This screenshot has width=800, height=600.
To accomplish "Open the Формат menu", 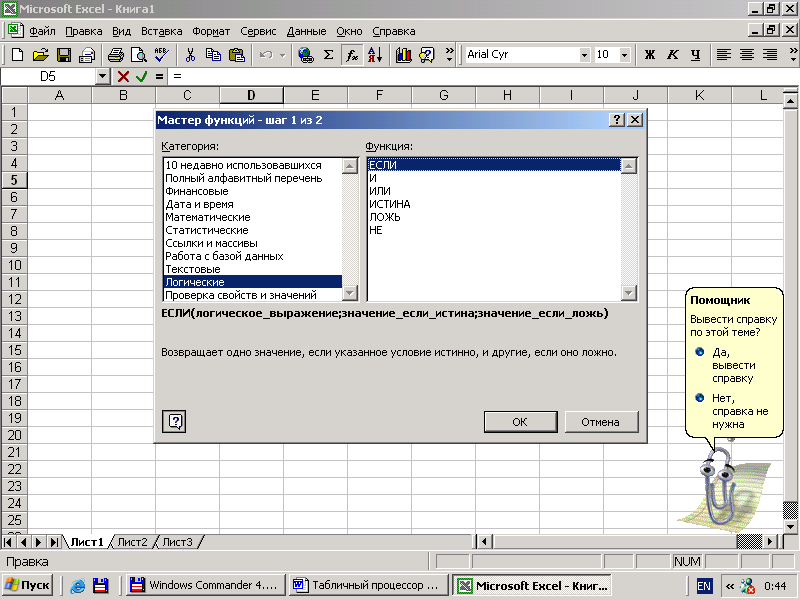I will coord(211,32).
